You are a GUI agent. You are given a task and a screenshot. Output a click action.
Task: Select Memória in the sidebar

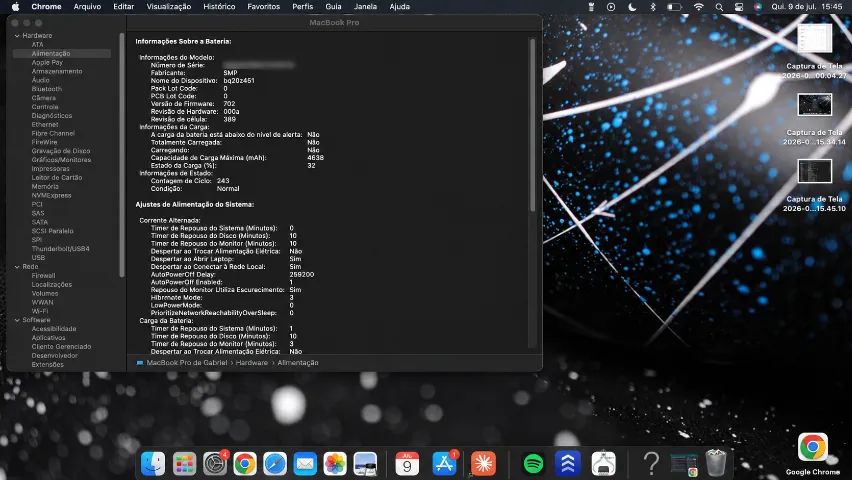pyautogui.click(x=45, y=186)
